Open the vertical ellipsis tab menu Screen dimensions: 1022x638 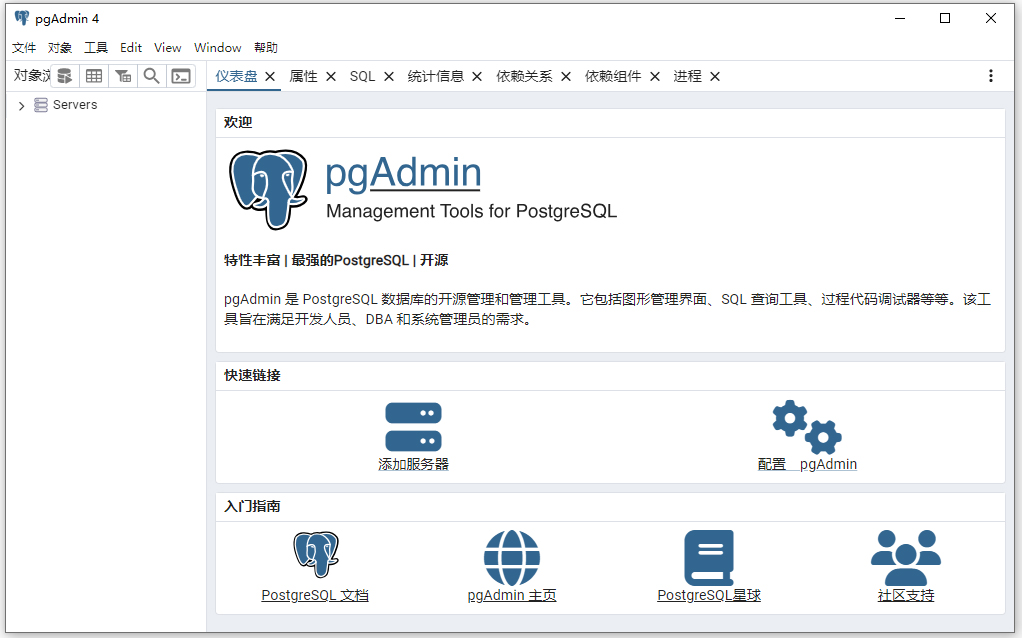[x=990, y=75]
